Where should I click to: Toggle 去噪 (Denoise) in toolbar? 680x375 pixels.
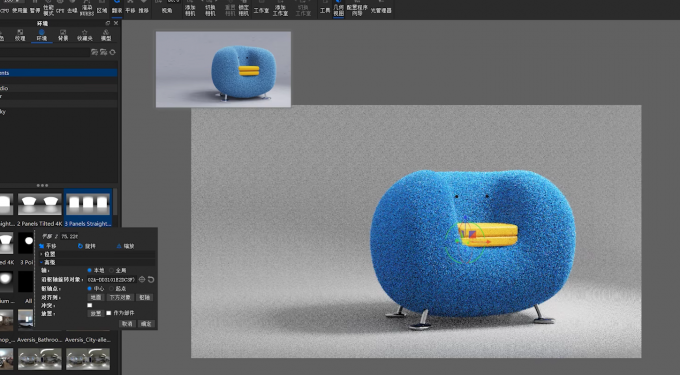[x=72, y=7]
